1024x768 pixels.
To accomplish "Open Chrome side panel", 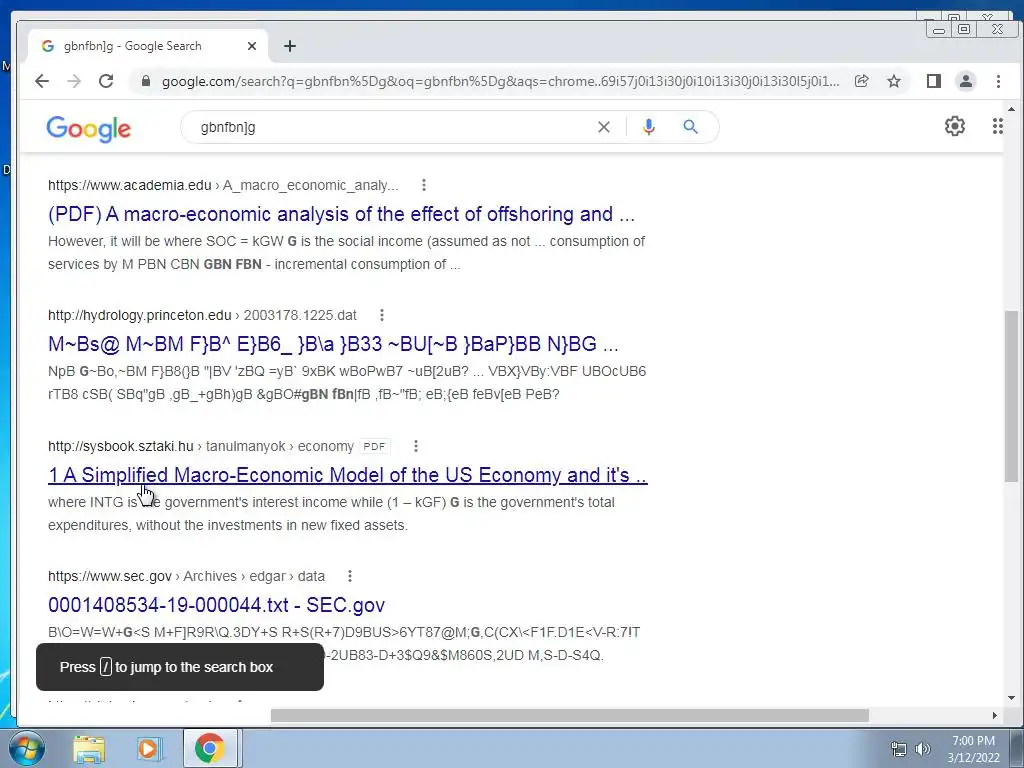I will 934,81.
